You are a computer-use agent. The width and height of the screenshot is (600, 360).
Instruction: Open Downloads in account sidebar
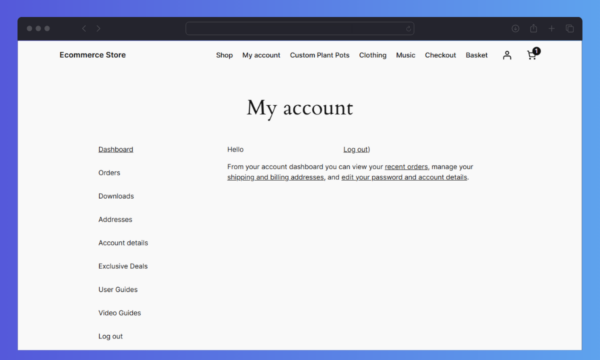[116, 196]
